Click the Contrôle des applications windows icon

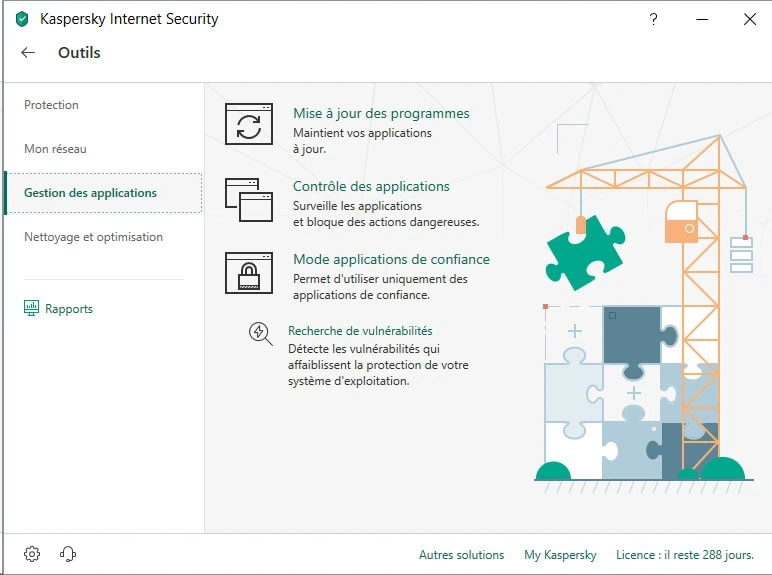248,199
